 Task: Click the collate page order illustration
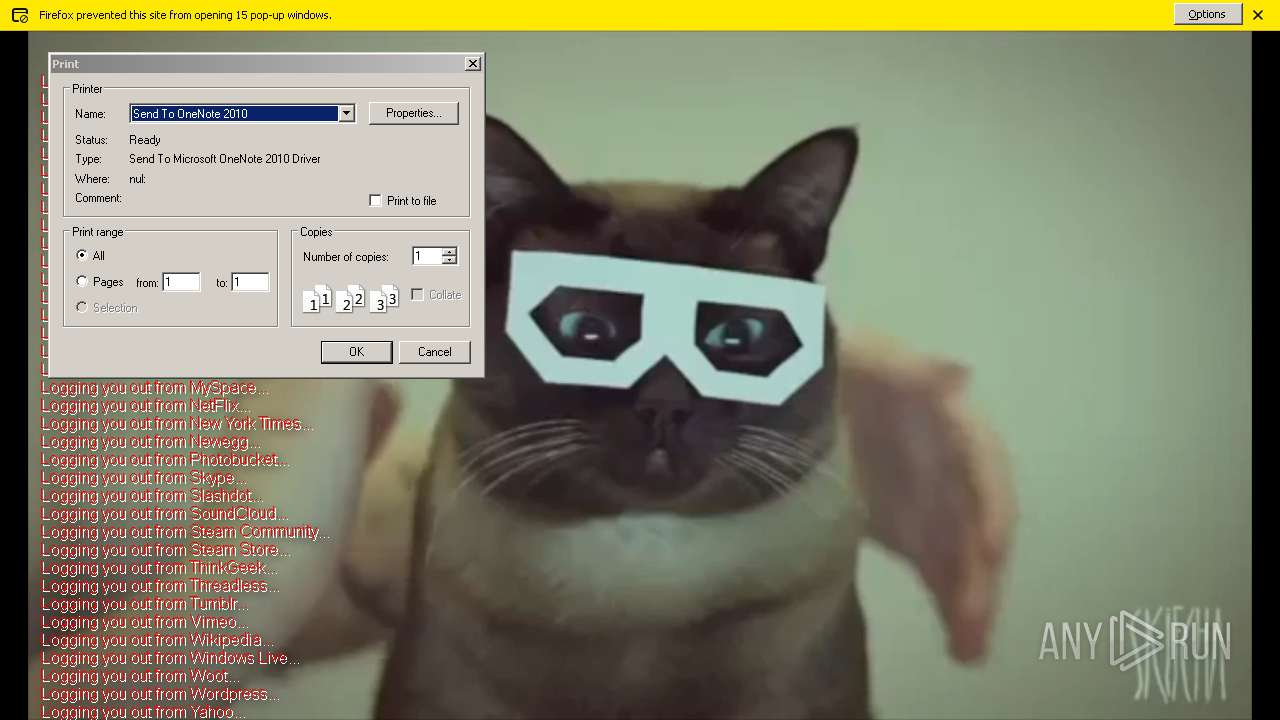click(x=350, y=299)
